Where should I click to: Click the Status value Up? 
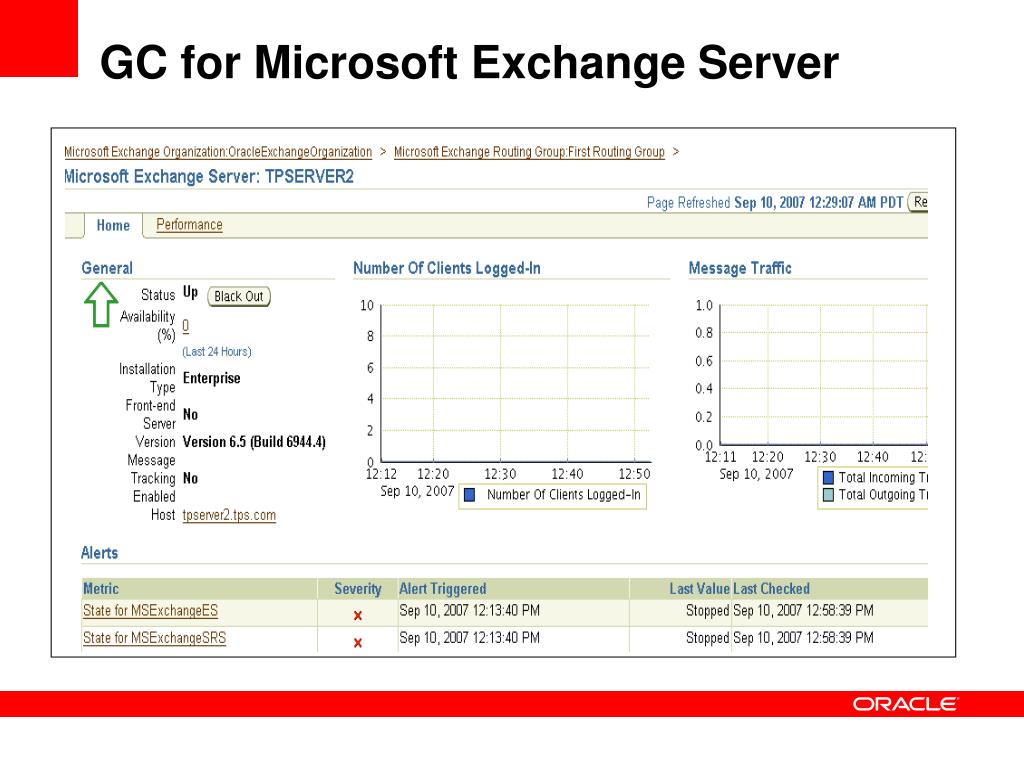coord(190,293)
